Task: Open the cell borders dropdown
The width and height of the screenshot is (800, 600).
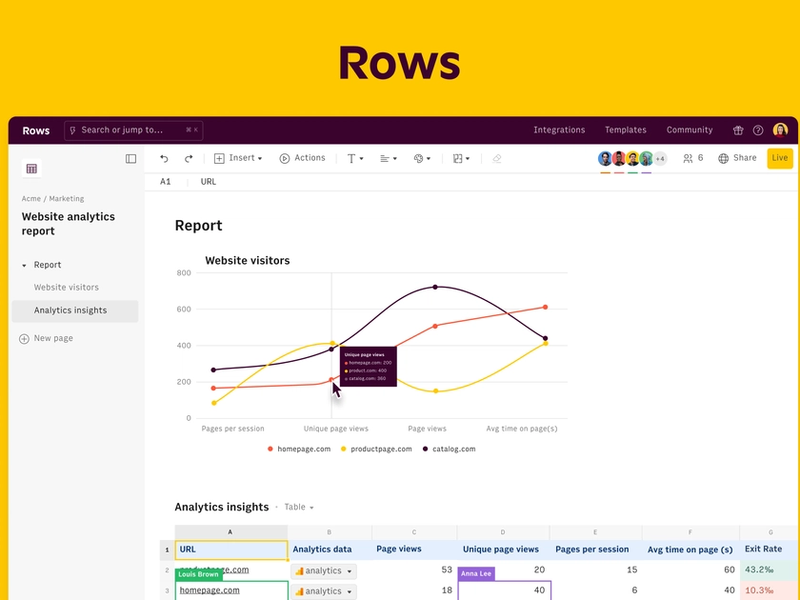Action: click(x=461, y=159)
